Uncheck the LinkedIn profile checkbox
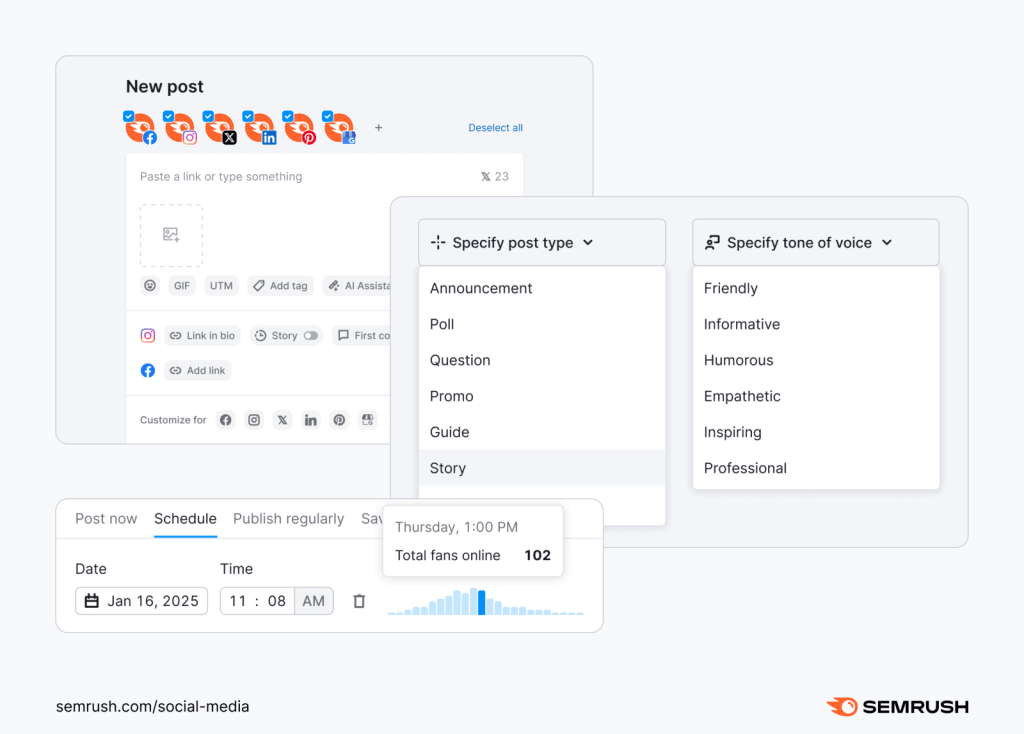1024x734 pixels. click(x=249, y=116)
